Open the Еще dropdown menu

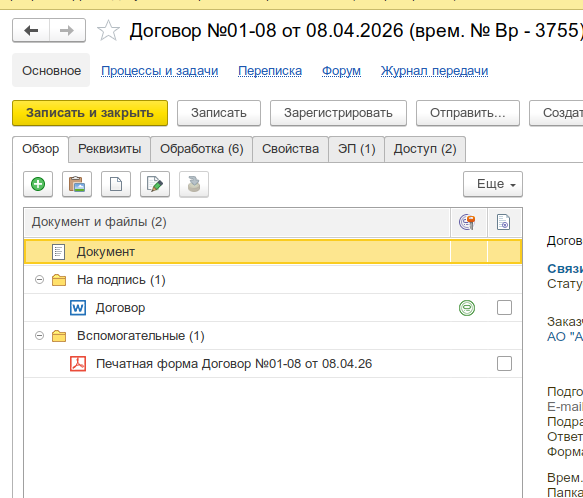point(493,184)
